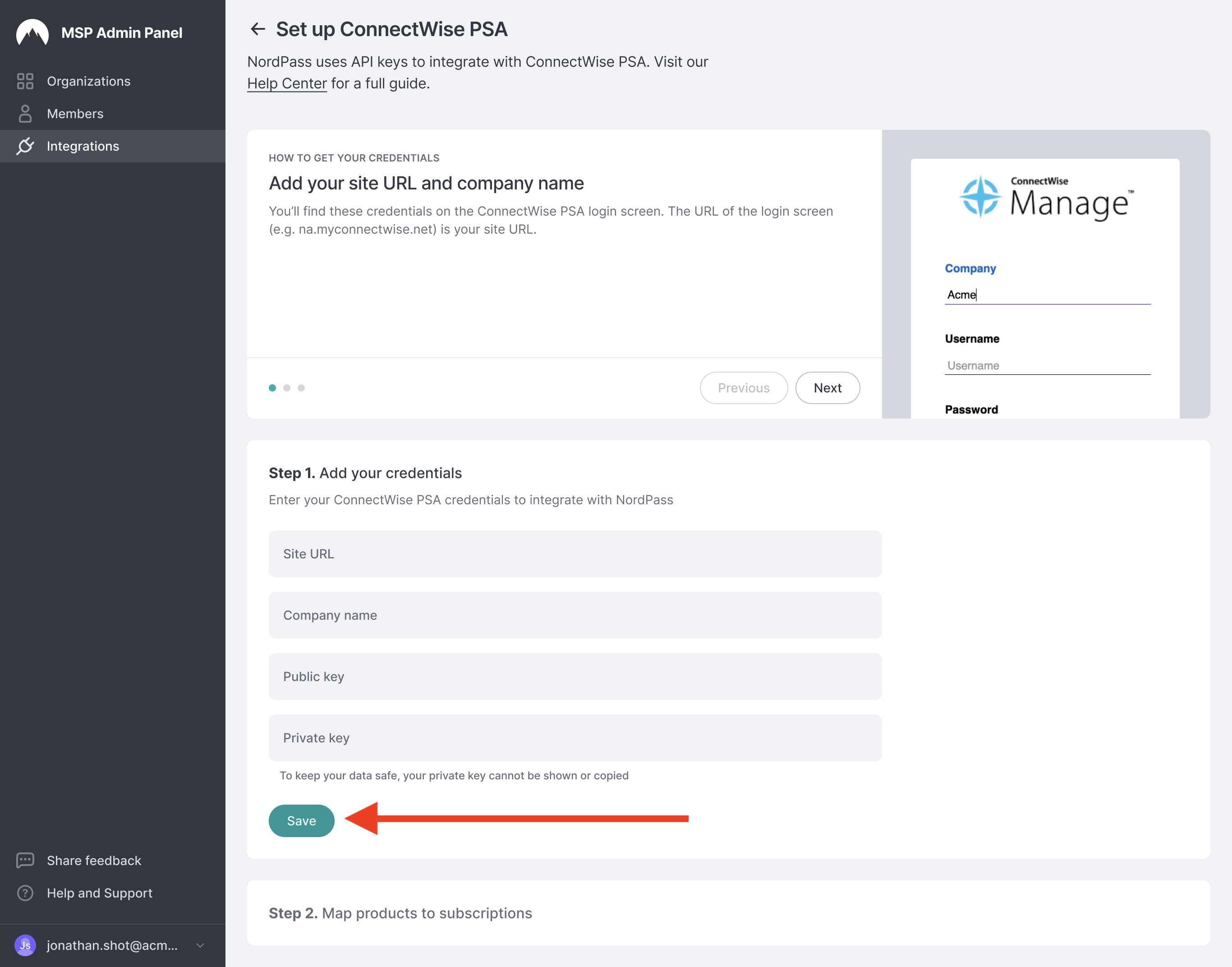Viewport: 1232px width, 967px height.
Task: Focus the Private key field
Action: pos(575,738)
